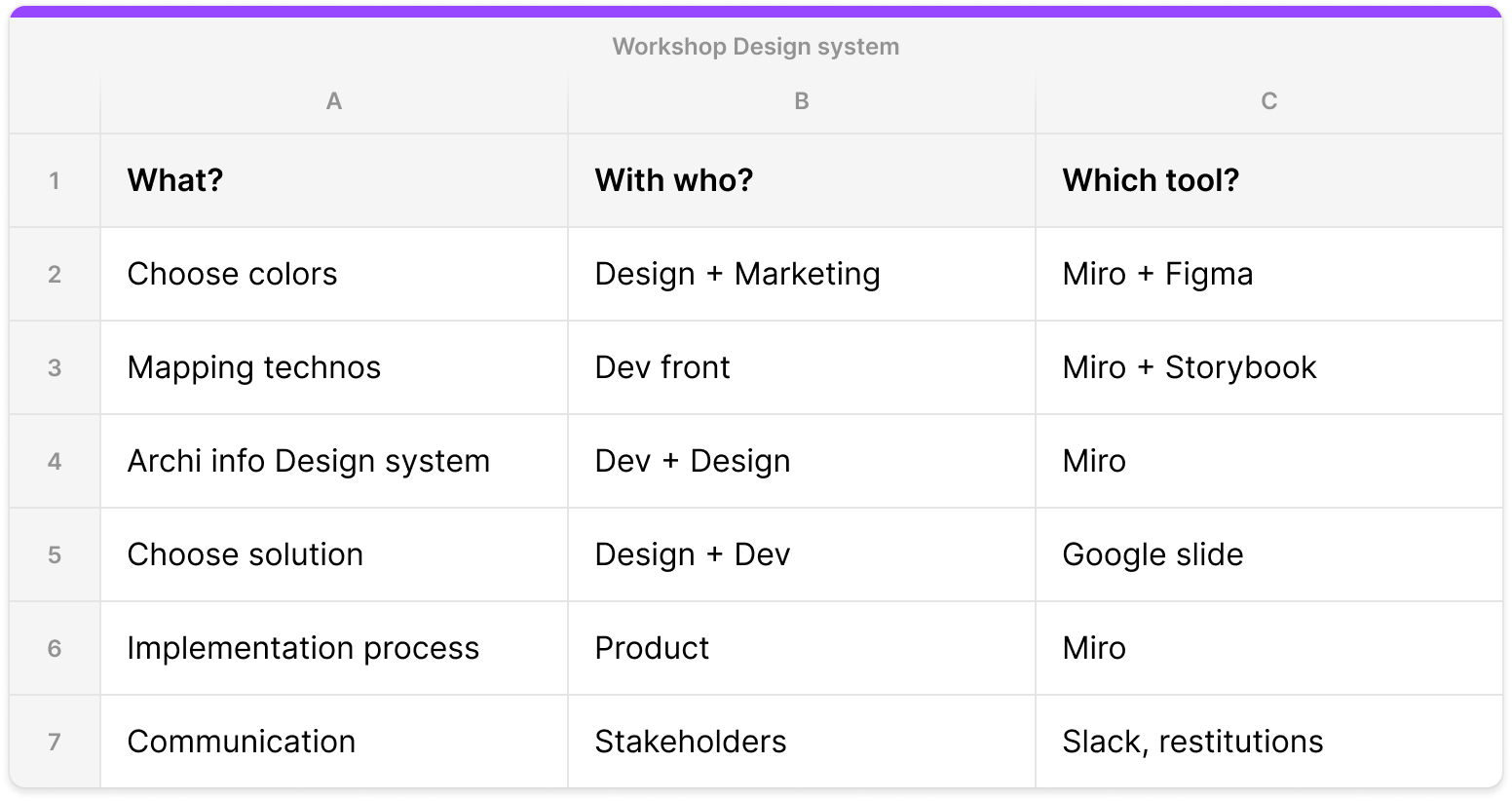This screenshot has height=801, width=1512.
Task: Select row 7 number header
Action: (x=55, y=742)
